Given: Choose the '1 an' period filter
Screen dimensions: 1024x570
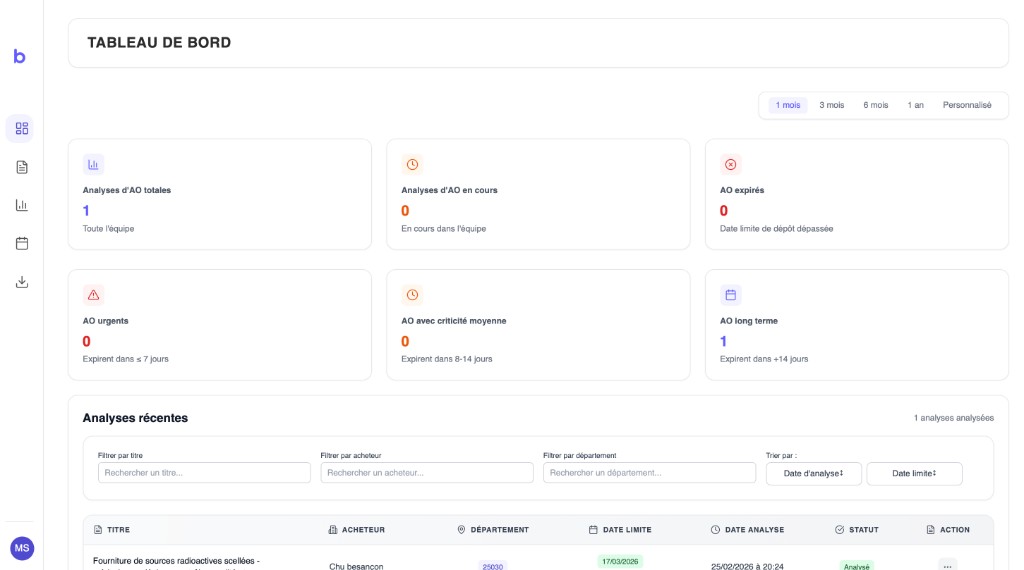Looking at the screenshot, I should 915,105.
